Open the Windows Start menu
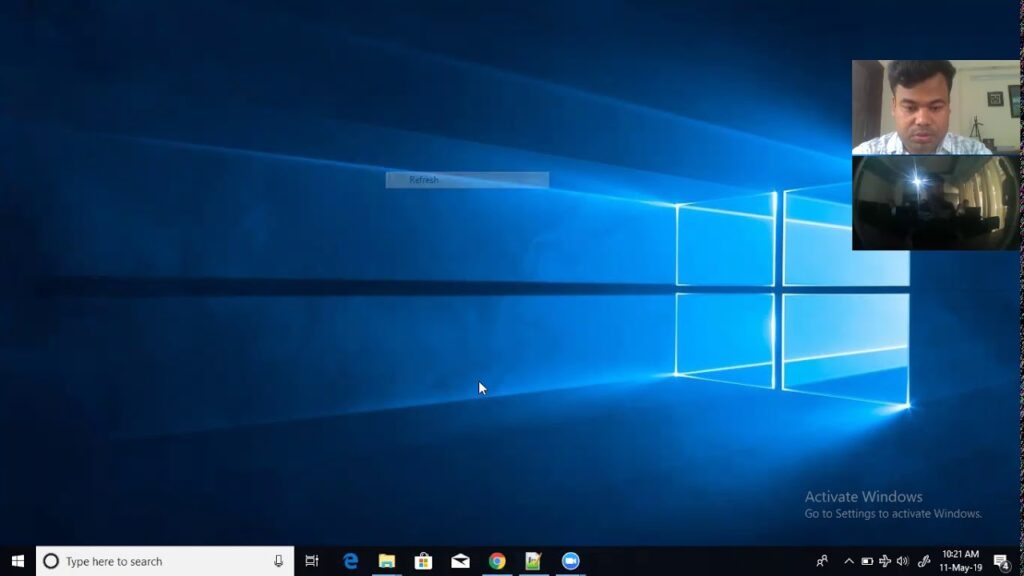1024x576 pixels. (18, 561)
